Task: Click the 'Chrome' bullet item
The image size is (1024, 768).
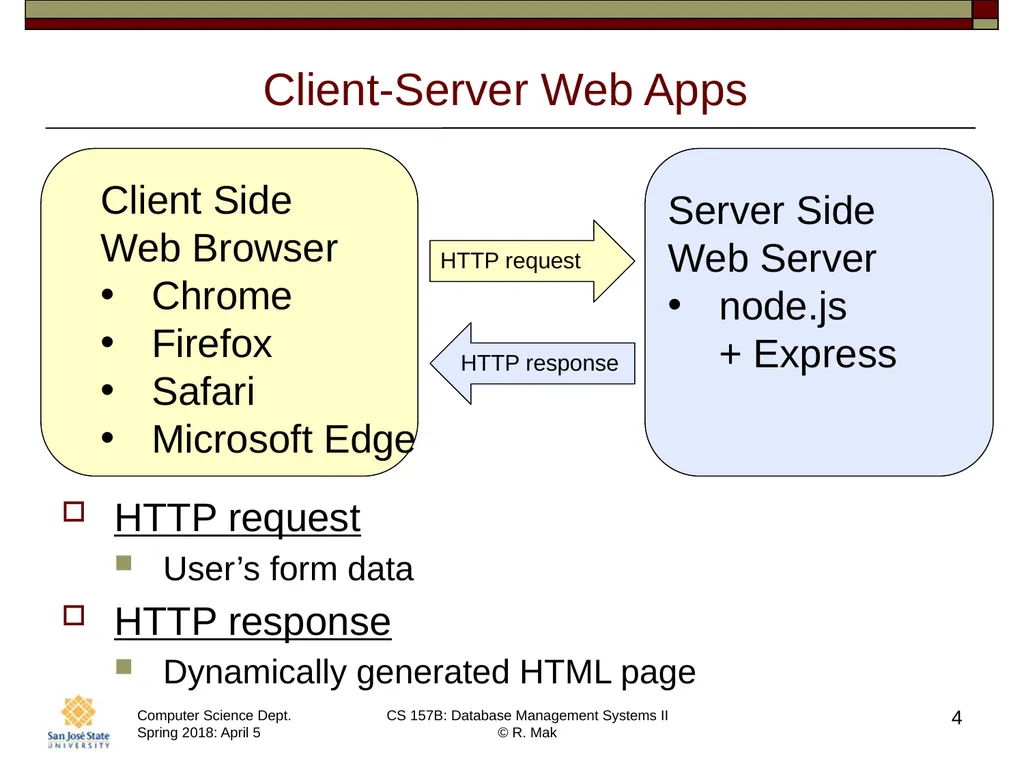Action: point(221,296)
